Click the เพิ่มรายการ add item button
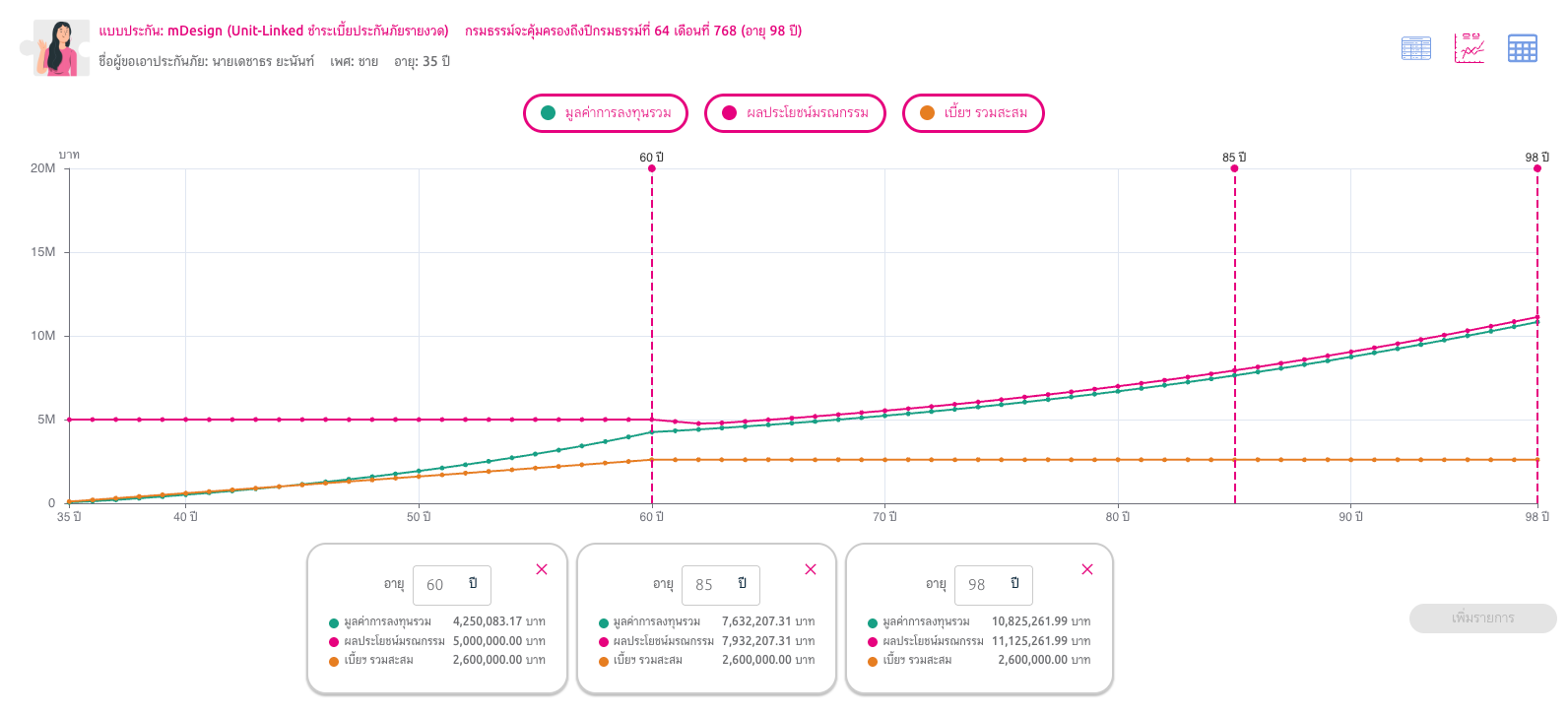 (1482, 618)
